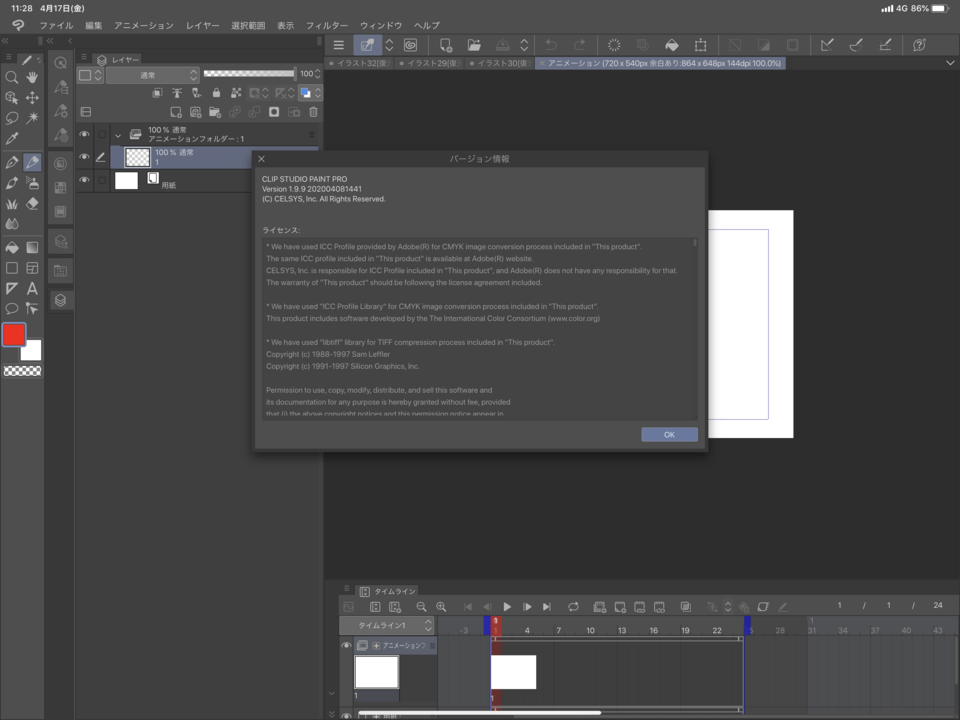This screenshot has width=960, height=720.
Task: Toggle visibility of アニメーションフォルダー layer
Action: [x=84, y=134]
